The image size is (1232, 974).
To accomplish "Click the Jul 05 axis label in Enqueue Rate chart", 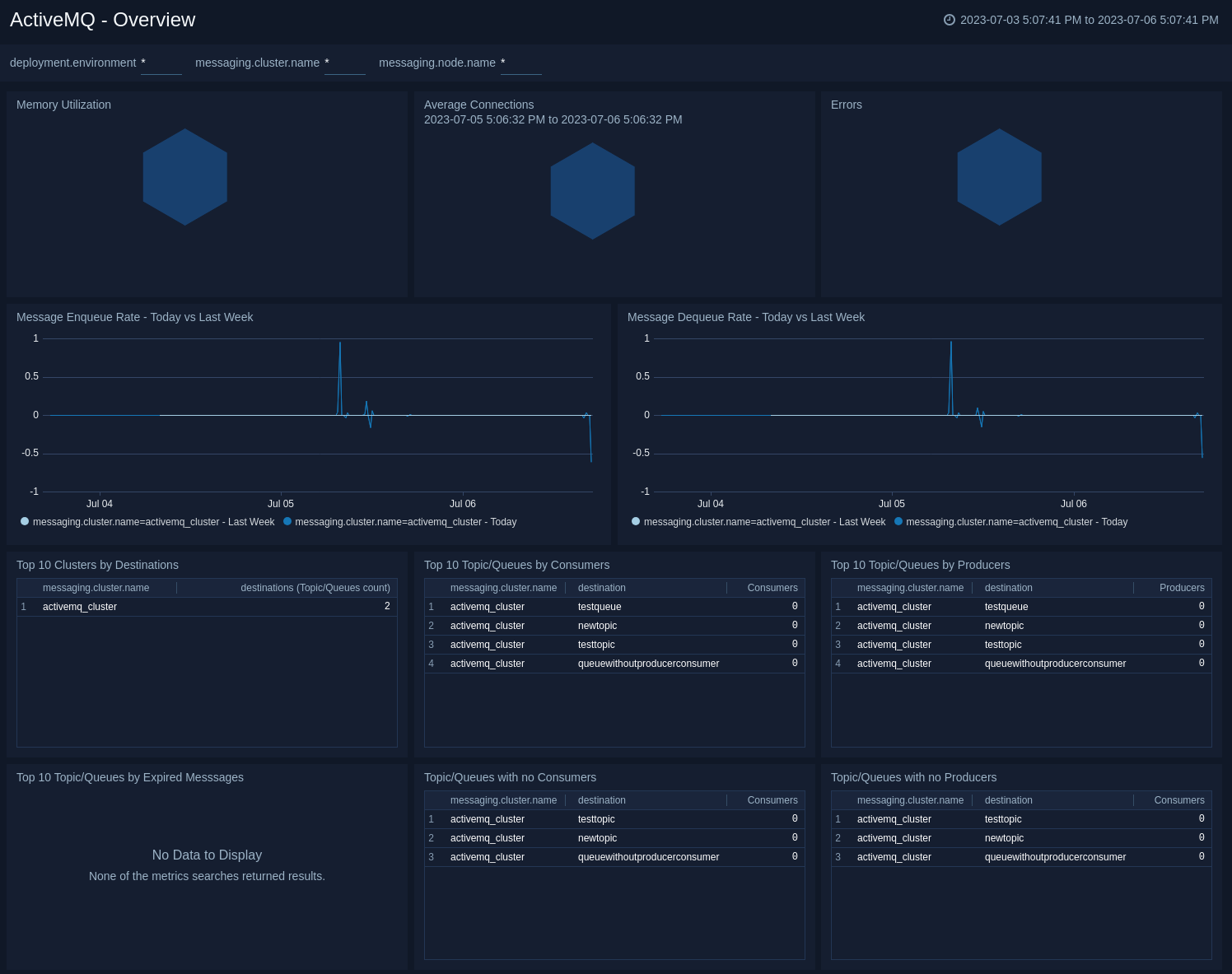I will [x=281, y=504].
